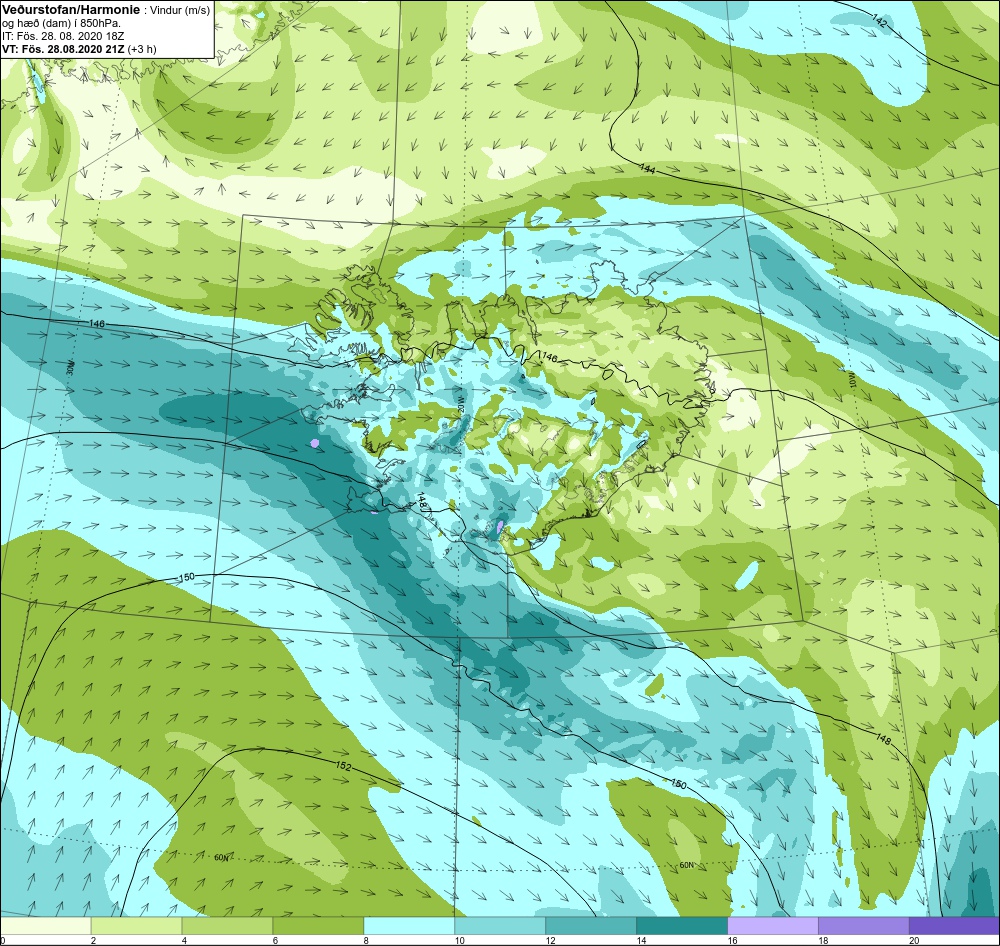Screen dimensions: 1000x946
Task: Click the legend tick value '2'
Action: 93,940
